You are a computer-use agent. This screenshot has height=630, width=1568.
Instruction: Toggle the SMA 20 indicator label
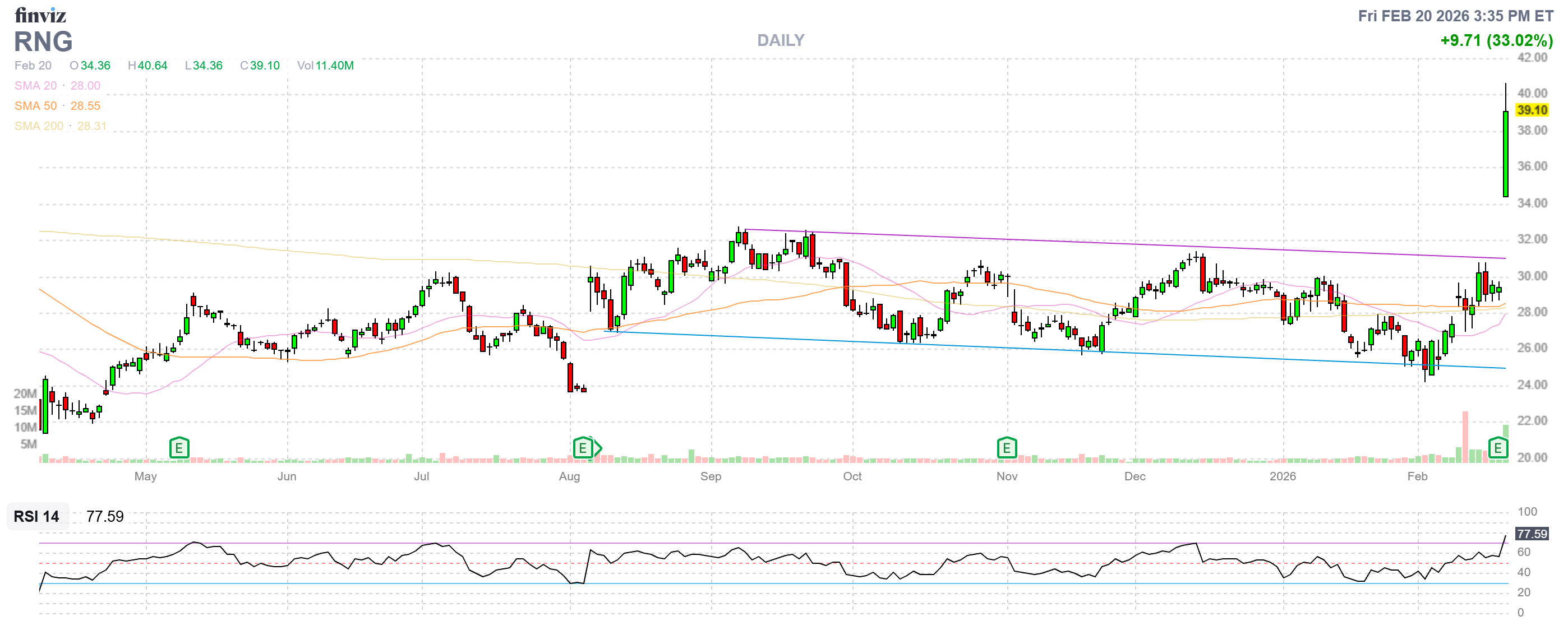[36, 86]
